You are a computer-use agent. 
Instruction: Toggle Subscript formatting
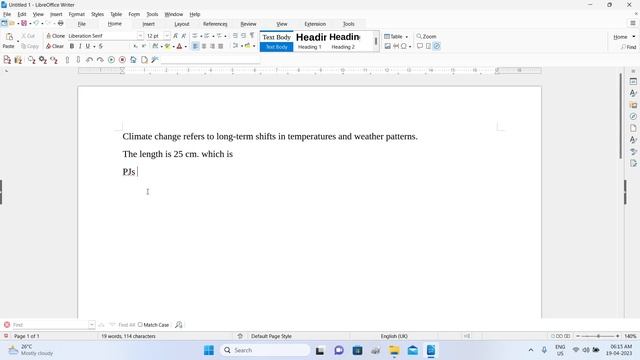coord(135,47)
